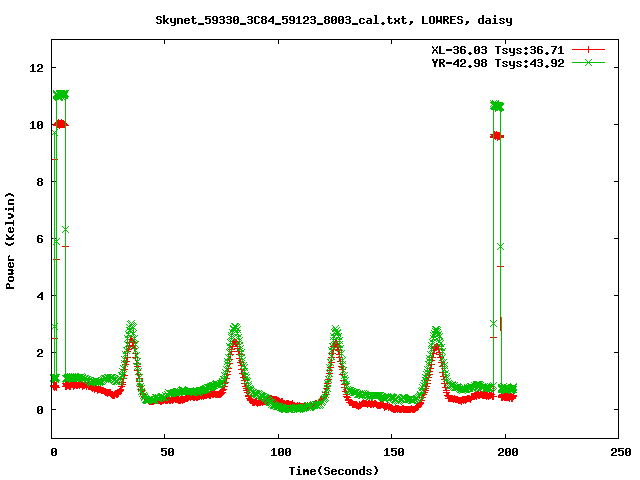640x480 pixels.
Task: Click the x-axis tick label 100
Action: [x=281, y=452]
